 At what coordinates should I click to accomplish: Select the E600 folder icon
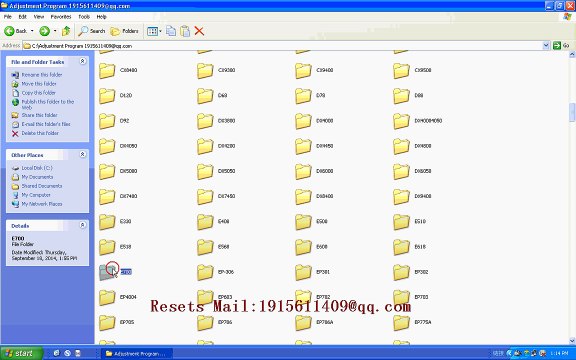pos(303,247)
